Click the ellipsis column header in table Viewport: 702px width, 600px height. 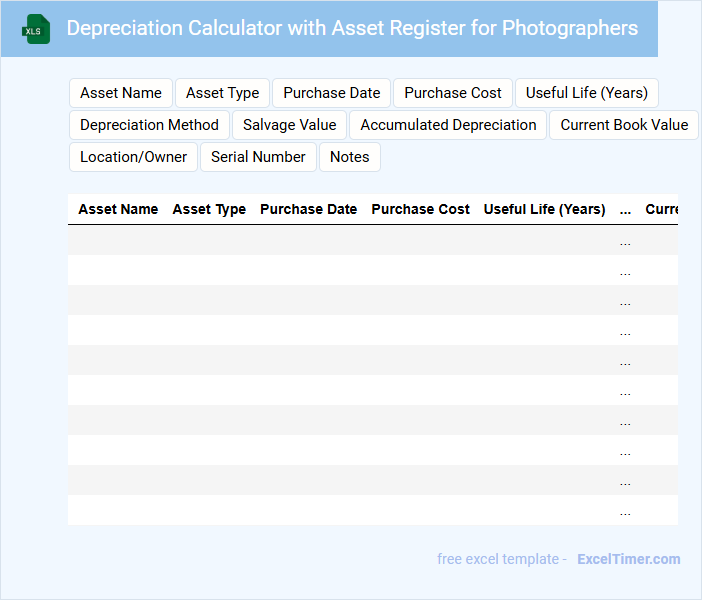[x=625, y=210]
